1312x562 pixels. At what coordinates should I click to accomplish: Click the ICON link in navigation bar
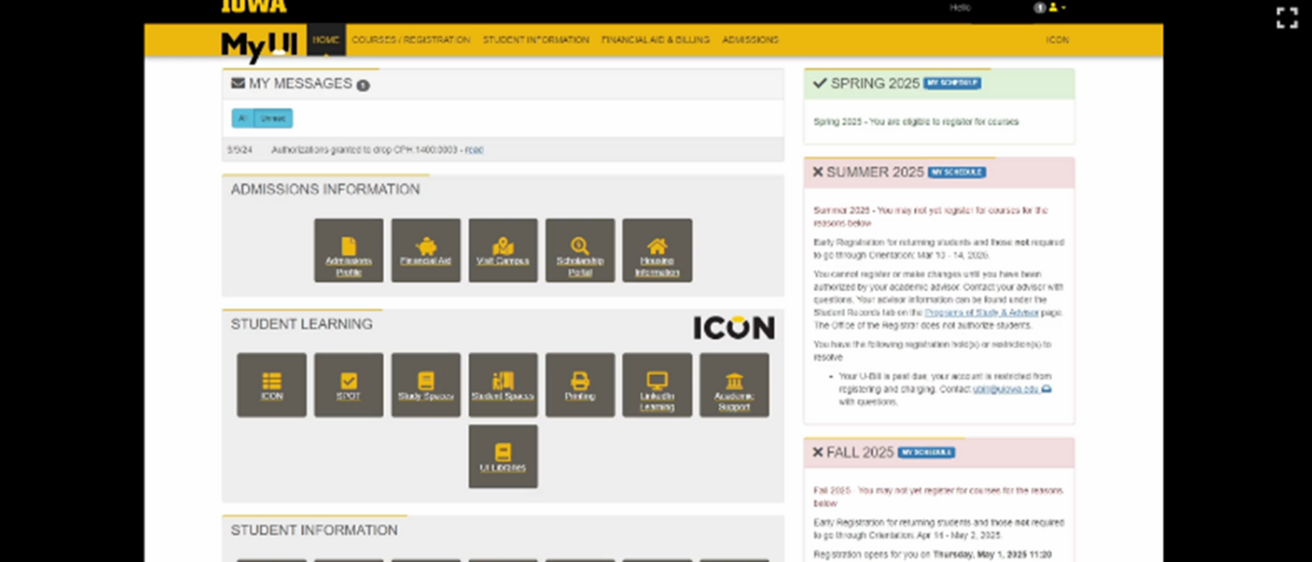click(1057, 40)
